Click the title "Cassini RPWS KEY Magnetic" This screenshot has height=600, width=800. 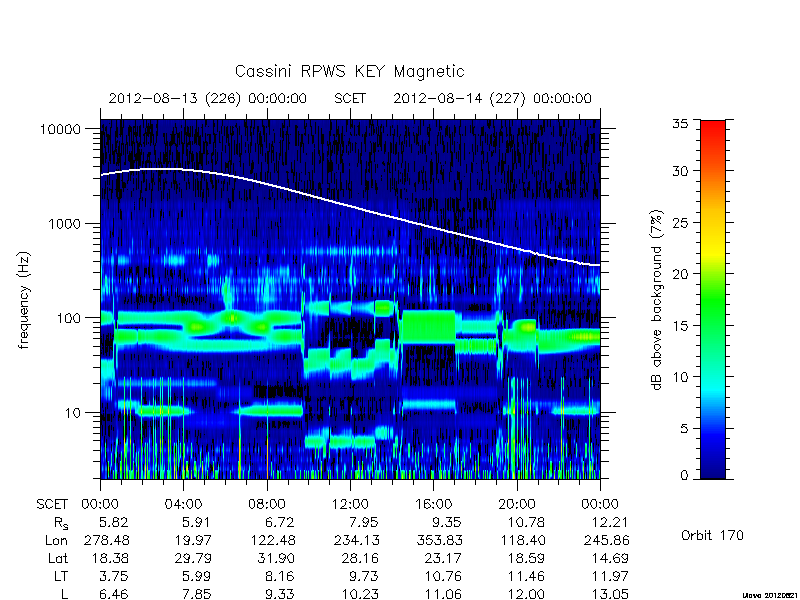coord(349,72)
